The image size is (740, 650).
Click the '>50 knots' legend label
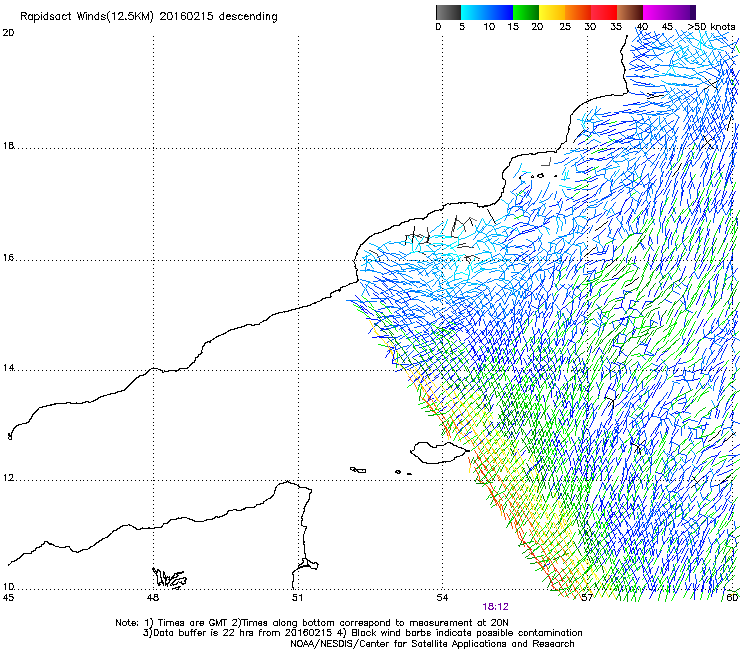(x=712, y=27)
